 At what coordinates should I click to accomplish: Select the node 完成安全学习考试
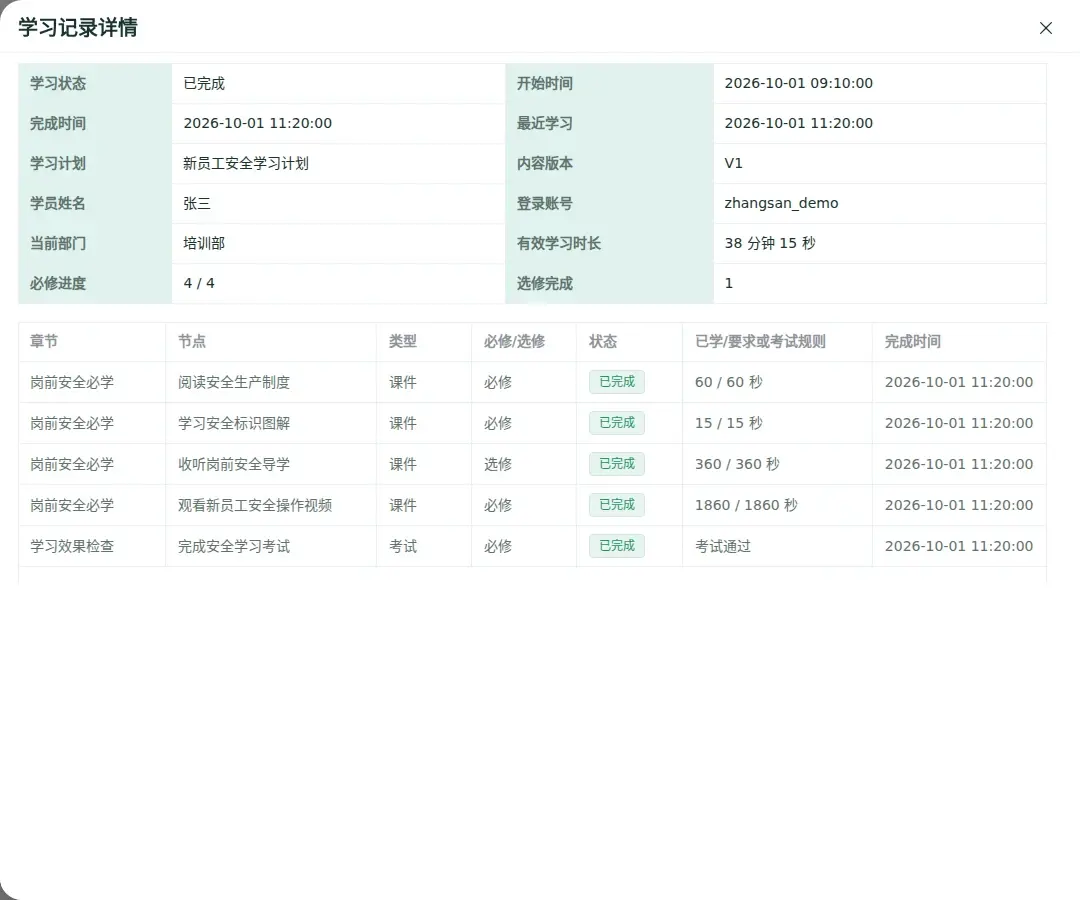pyautogui.click(x=234, y=546)
